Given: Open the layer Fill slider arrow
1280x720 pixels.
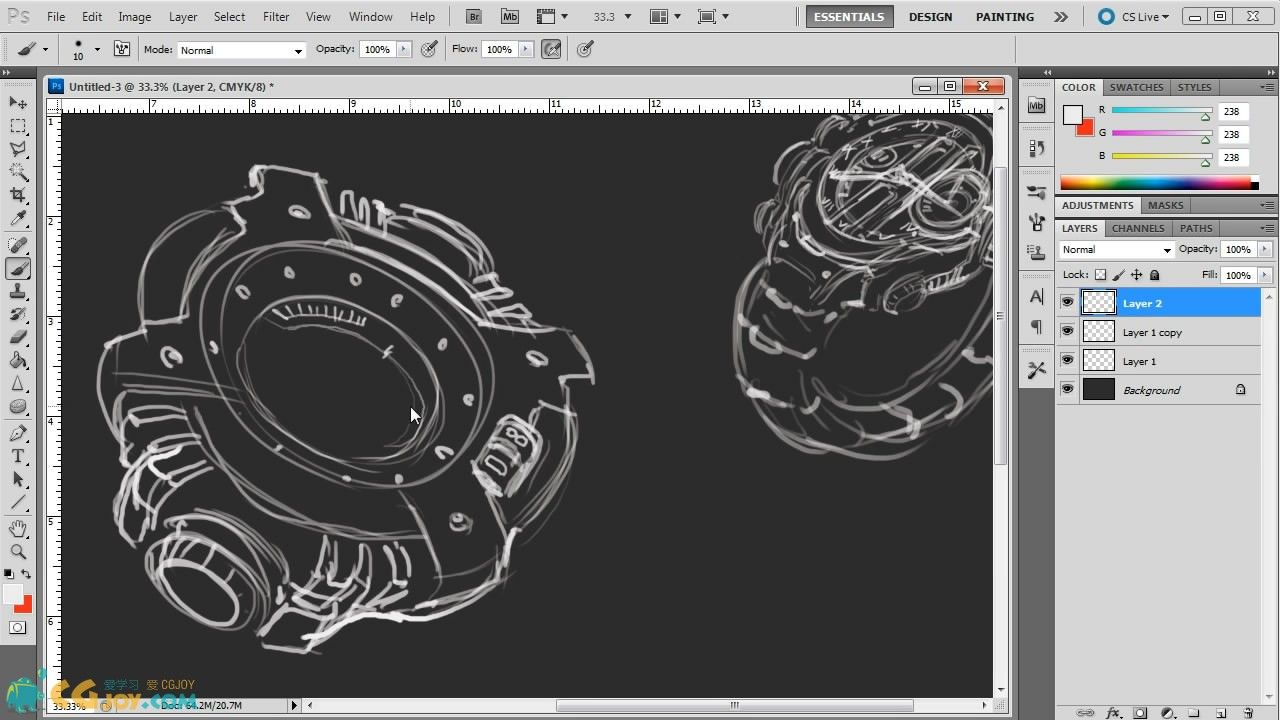Looking at the screenshot, I should click(1265, 275).
